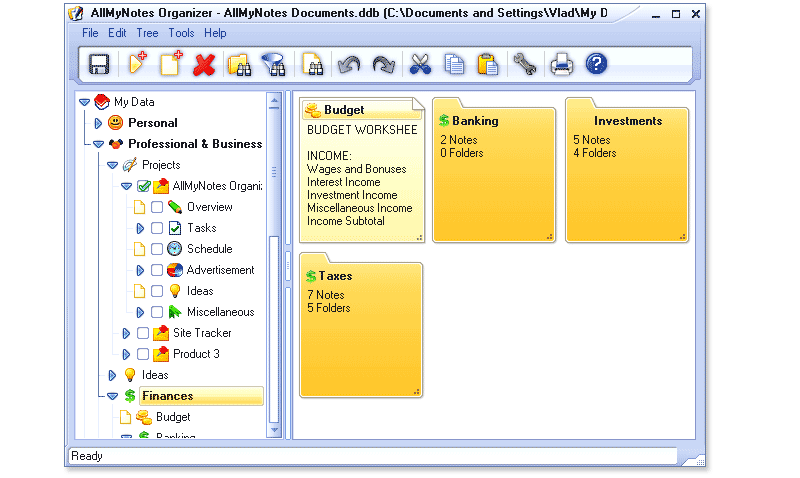This screenshot has height=478, width=800.
Task: Collapse the My Data root node
Action: [x=85, y=103]
